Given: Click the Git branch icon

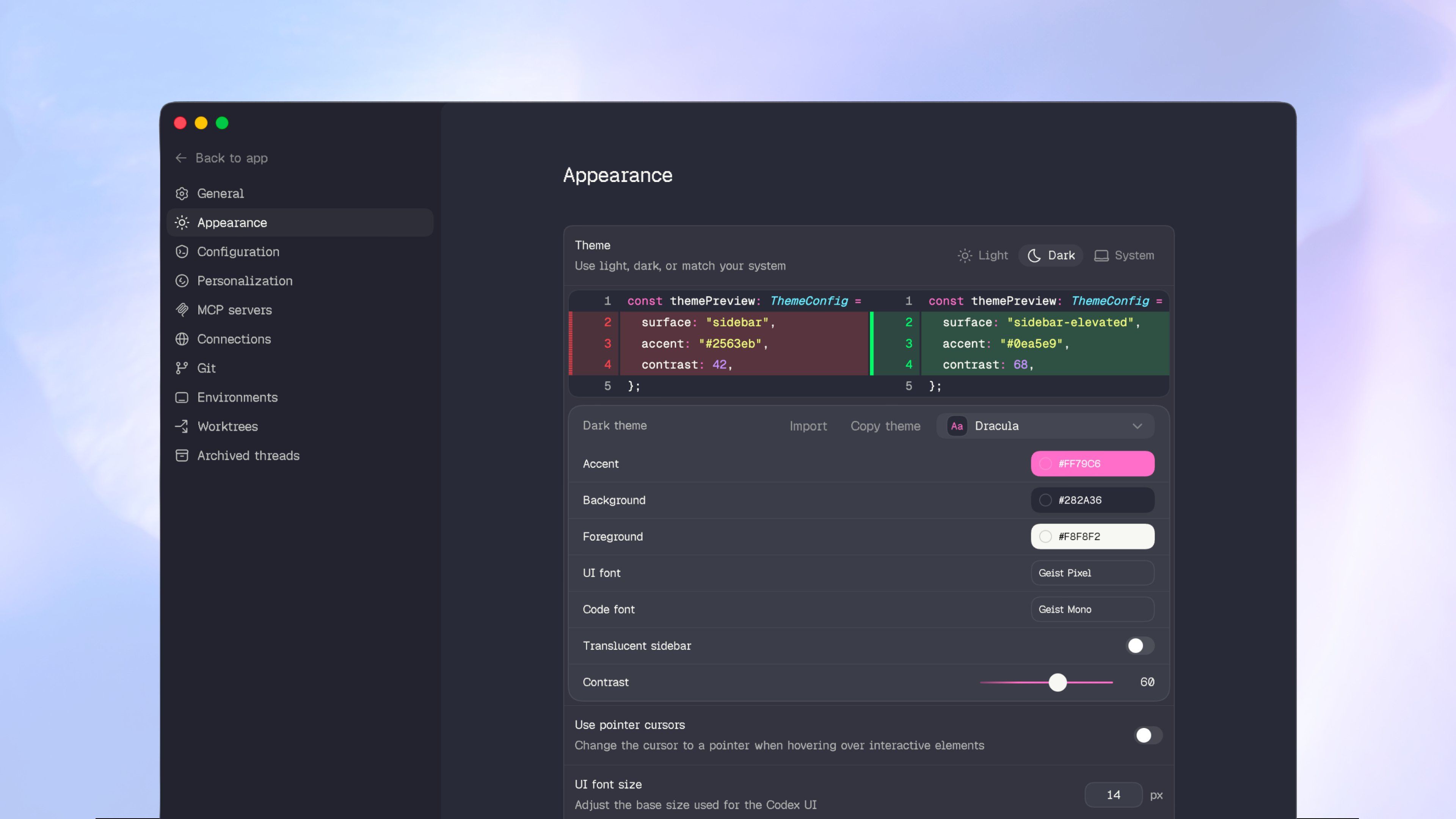Looking at the screenshot, I should pyautogui.click(x=182, y=369).
